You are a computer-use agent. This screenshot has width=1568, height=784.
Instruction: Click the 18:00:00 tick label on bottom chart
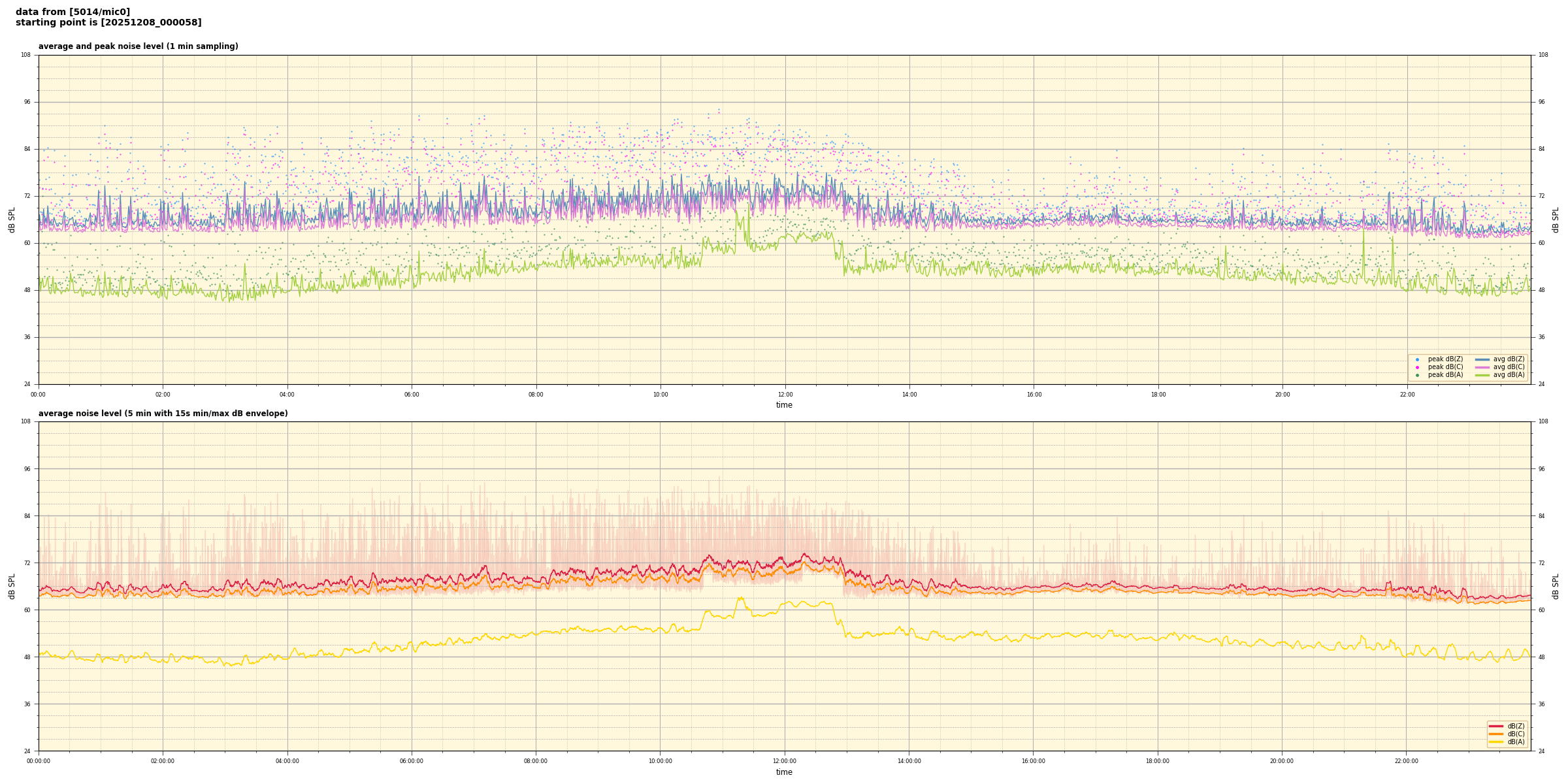[x=1158, y=761]
